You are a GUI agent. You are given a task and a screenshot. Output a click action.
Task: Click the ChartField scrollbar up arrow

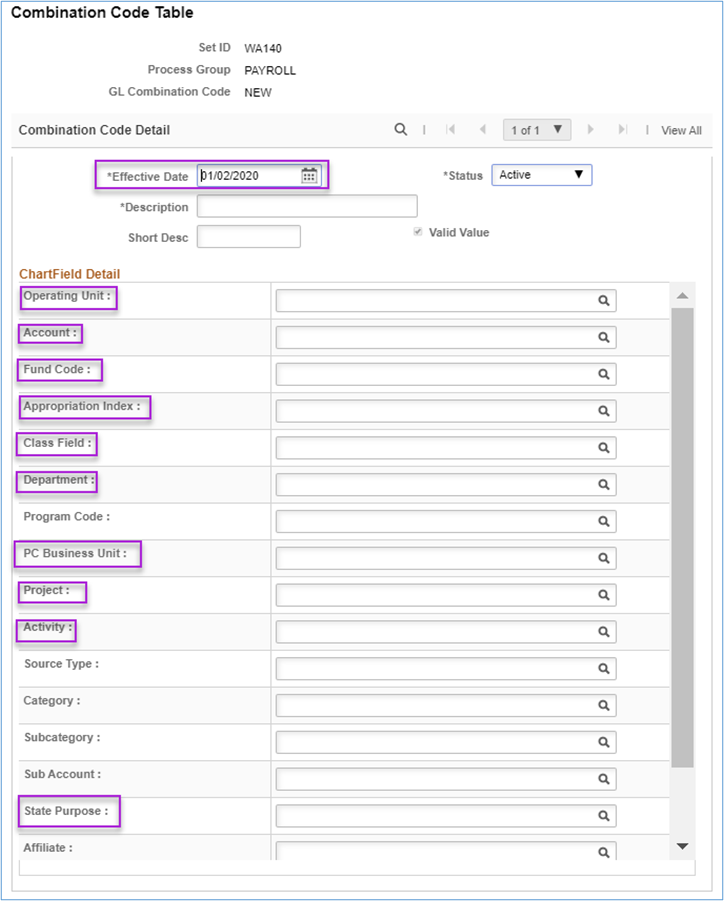click(682, 295)
